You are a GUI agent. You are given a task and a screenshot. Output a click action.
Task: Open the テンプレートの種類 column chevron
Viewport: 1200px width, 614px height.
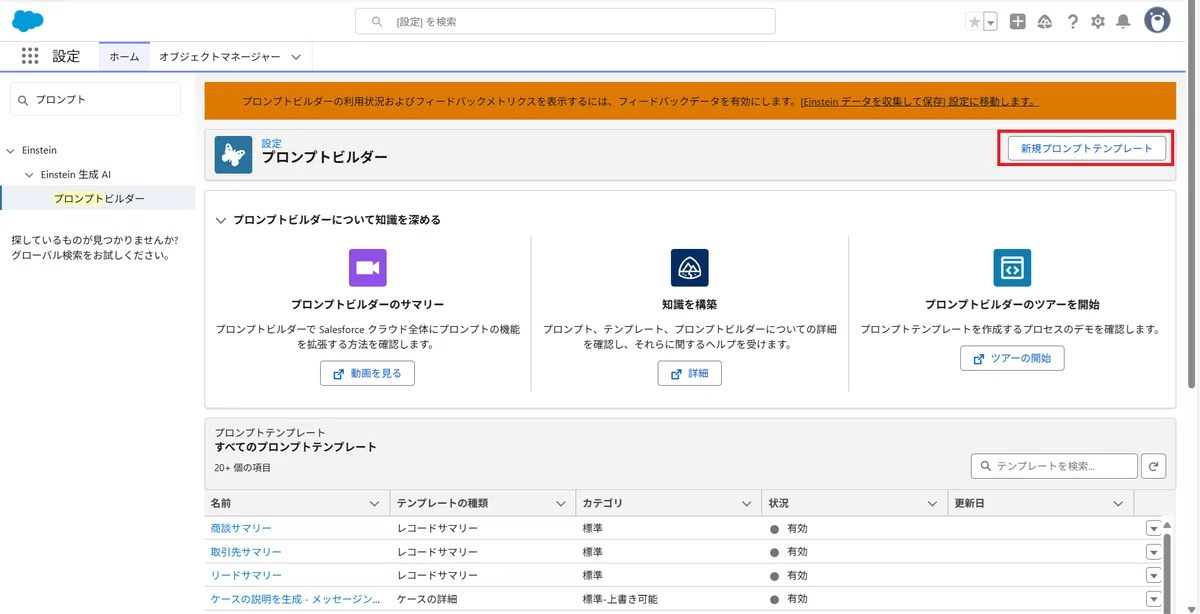[x=561, y=504]
